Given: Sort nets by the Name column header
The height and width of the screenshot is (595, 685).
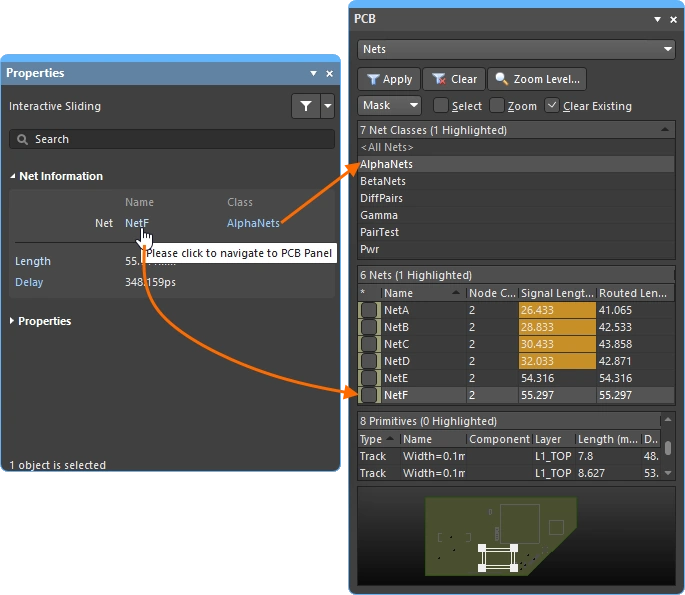Looking at the screenshot, I should click(x=423, y=293).
